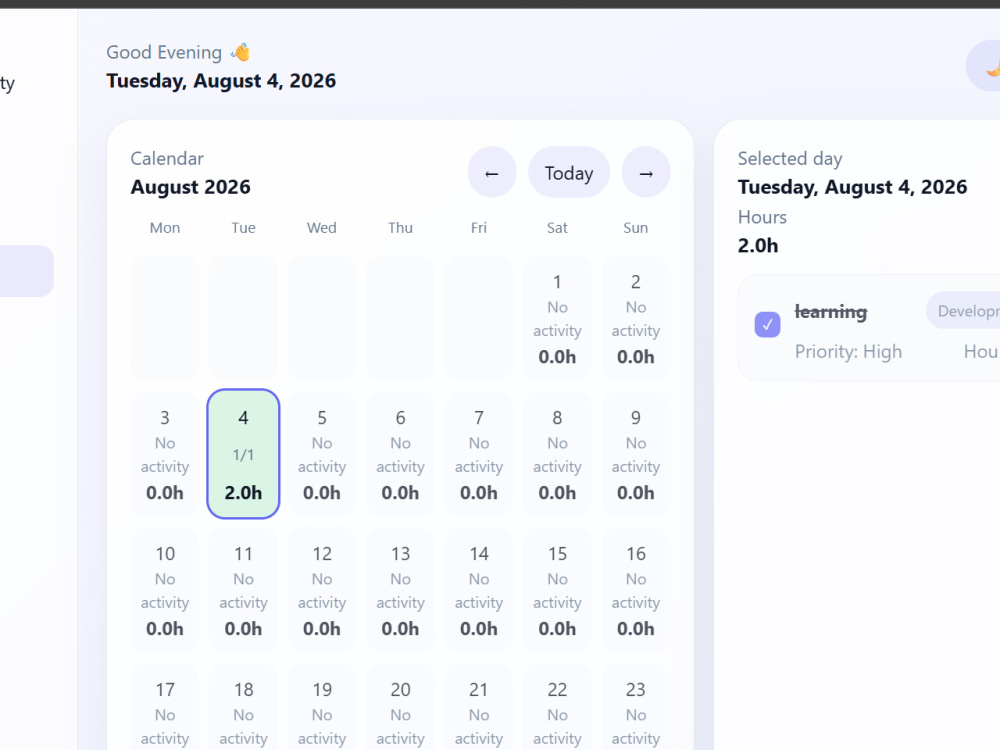Viewport: 1000px width, 750px height.
Task: Select August 16 calendar day
Action: (x=635, y=589)
